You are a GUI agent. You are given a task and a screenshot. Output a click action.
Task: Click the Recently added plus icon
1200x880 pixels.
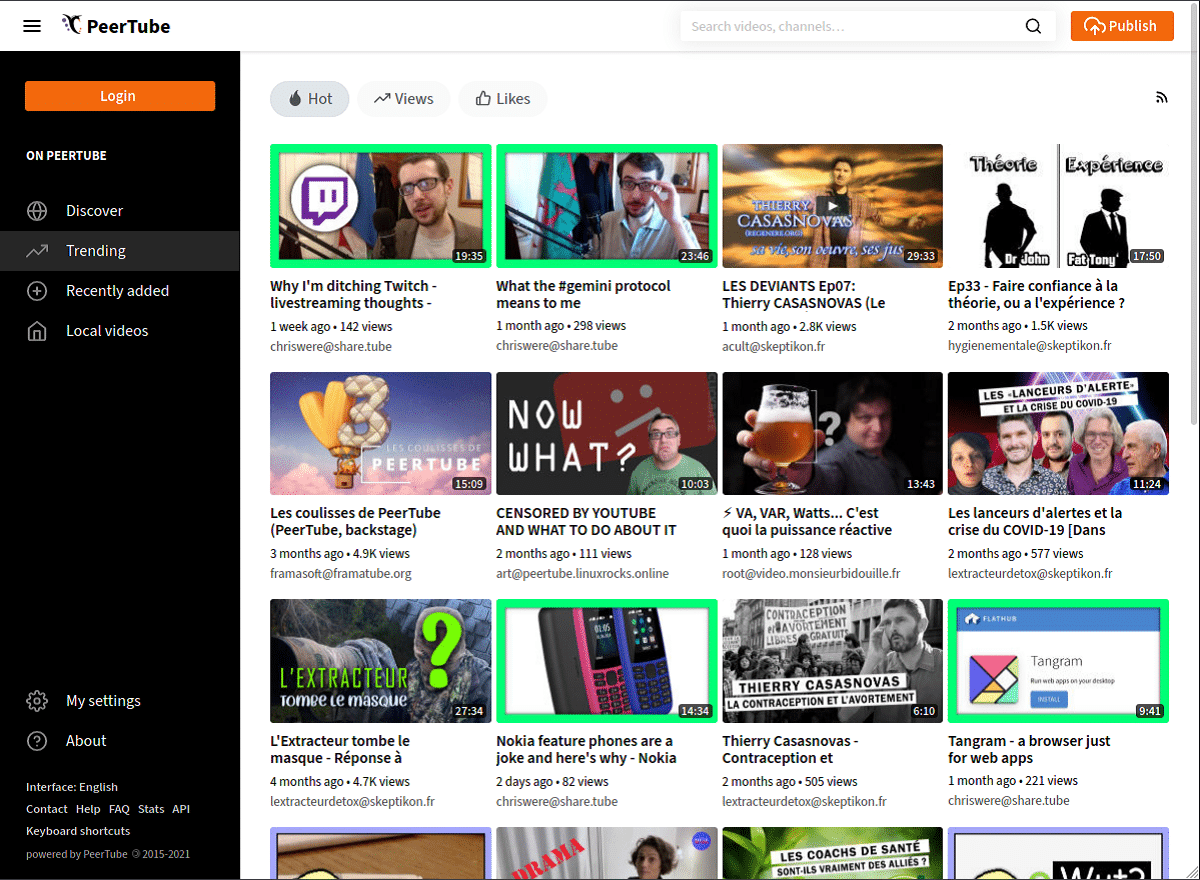pyautogui.click(x=37, y=290)
